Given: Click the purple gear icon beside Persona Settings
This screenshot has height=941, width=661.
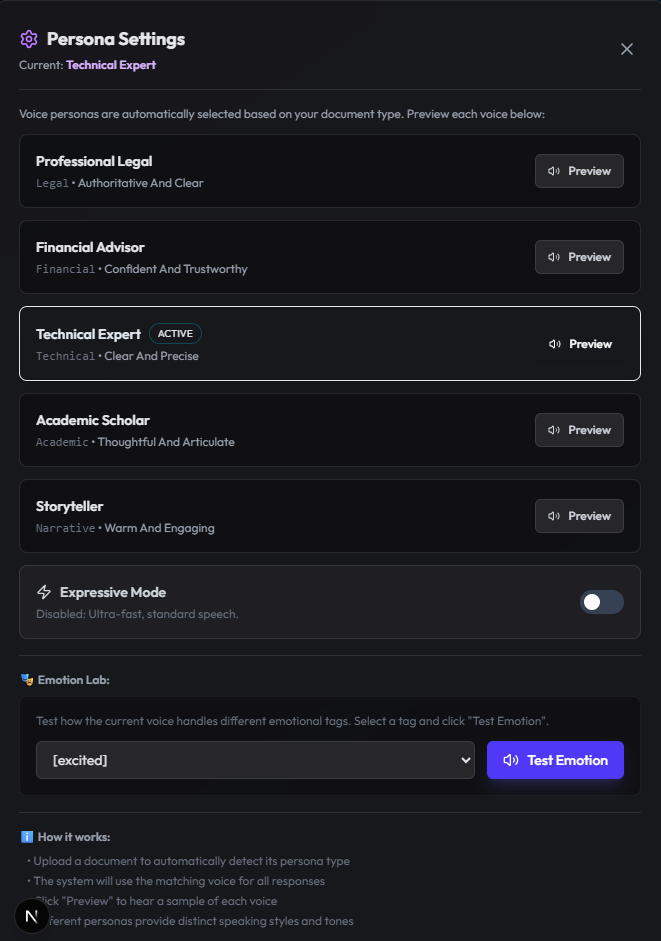Looking at the screenshot, I should tap(28, 39).
